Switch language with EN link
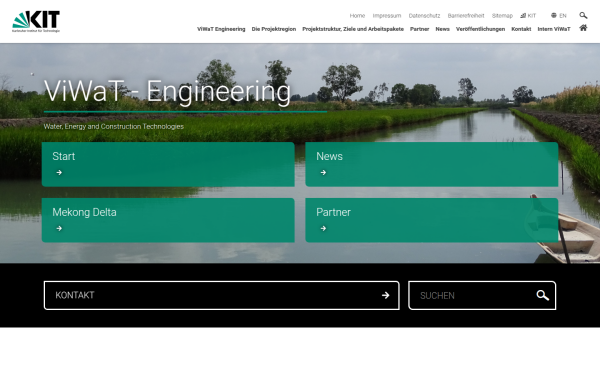Viewport: 600px width, 375px height. tap(562, 16)
